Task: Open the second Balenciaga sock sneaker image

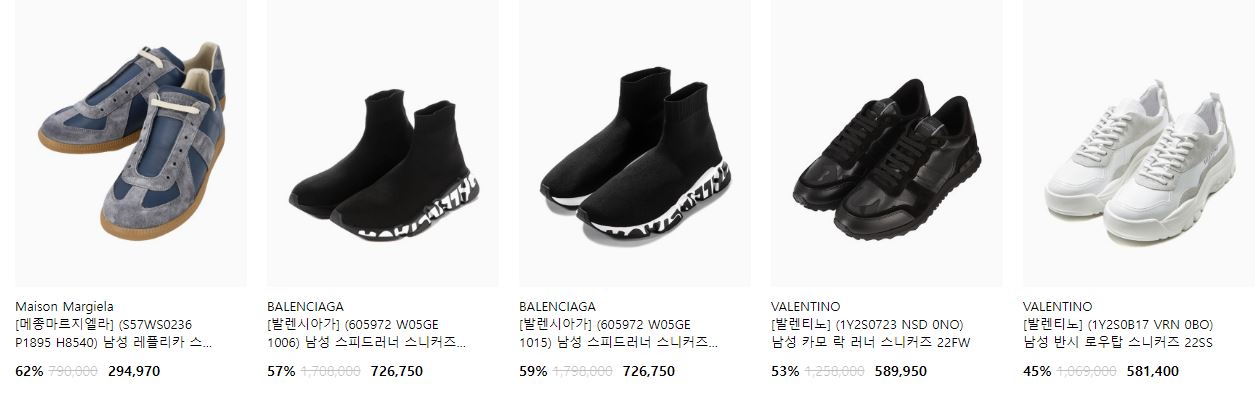Action: (635, 143)
